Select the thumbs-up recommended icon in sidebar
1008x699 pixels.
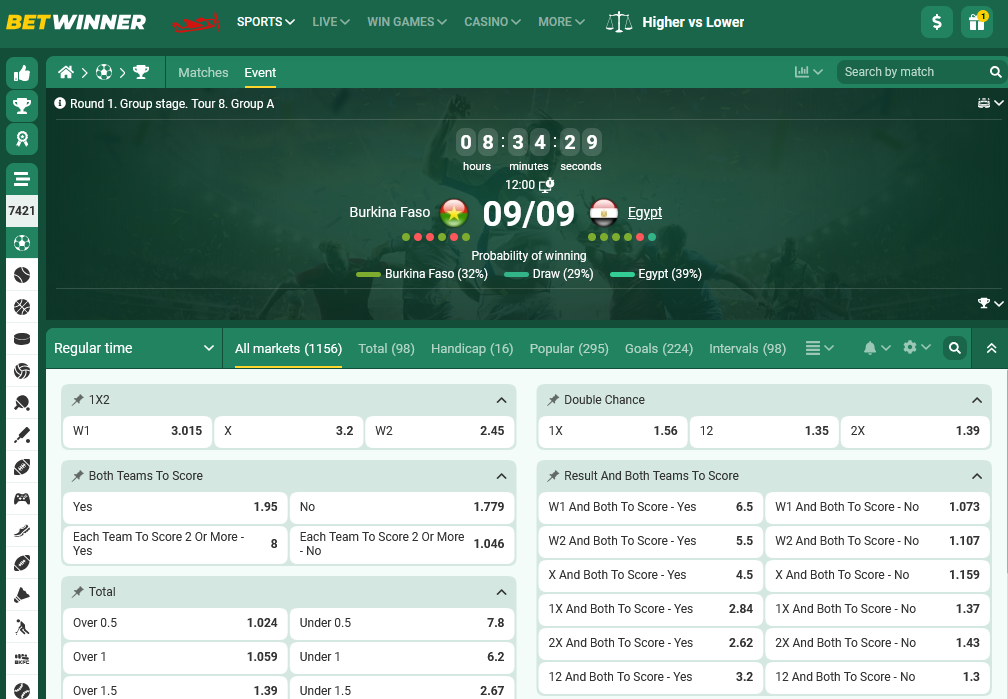[x=22, y=73]
